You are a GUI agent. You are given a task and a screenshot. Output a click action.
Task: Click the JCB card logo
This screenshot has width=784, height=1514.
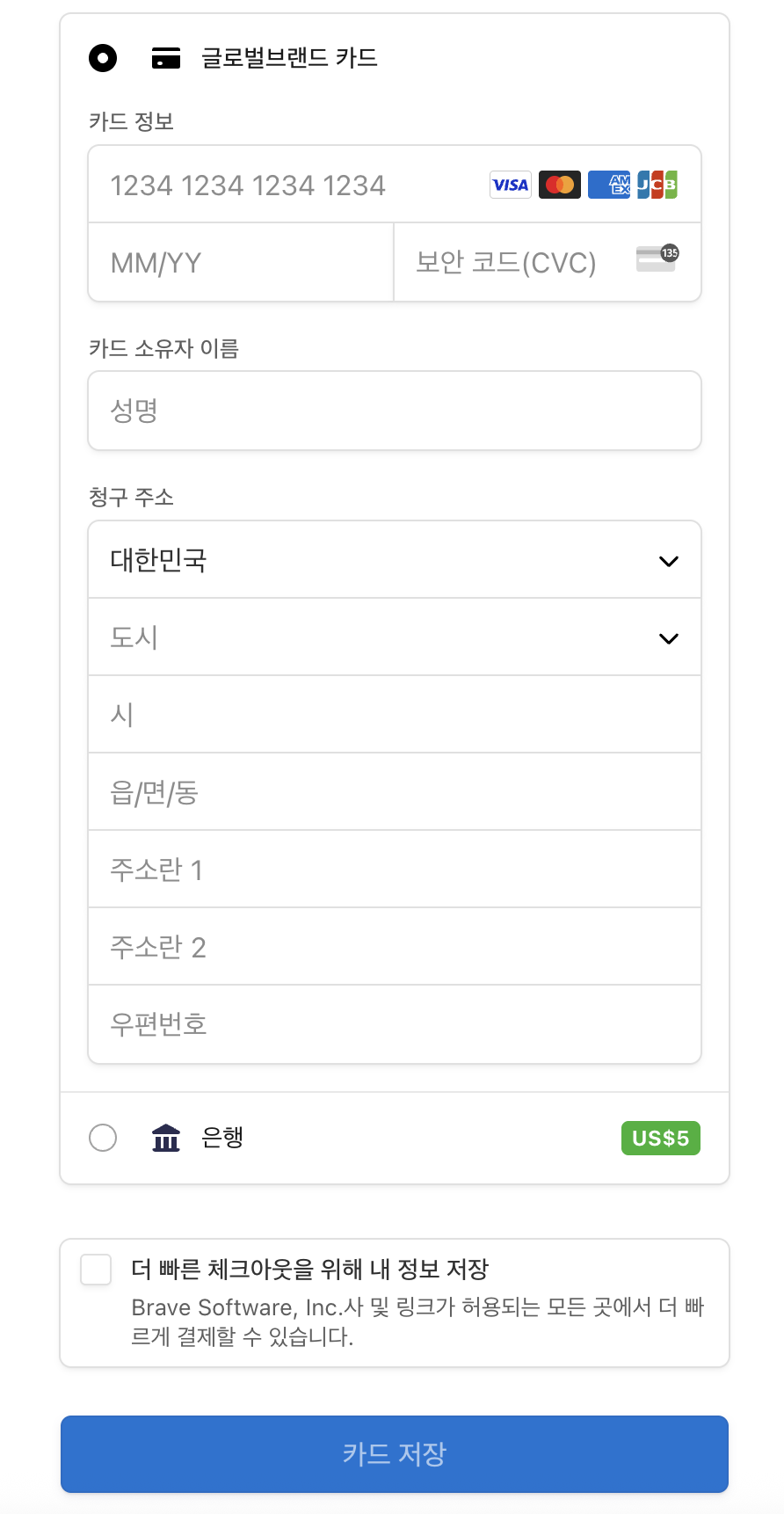(x=657, y=185)
